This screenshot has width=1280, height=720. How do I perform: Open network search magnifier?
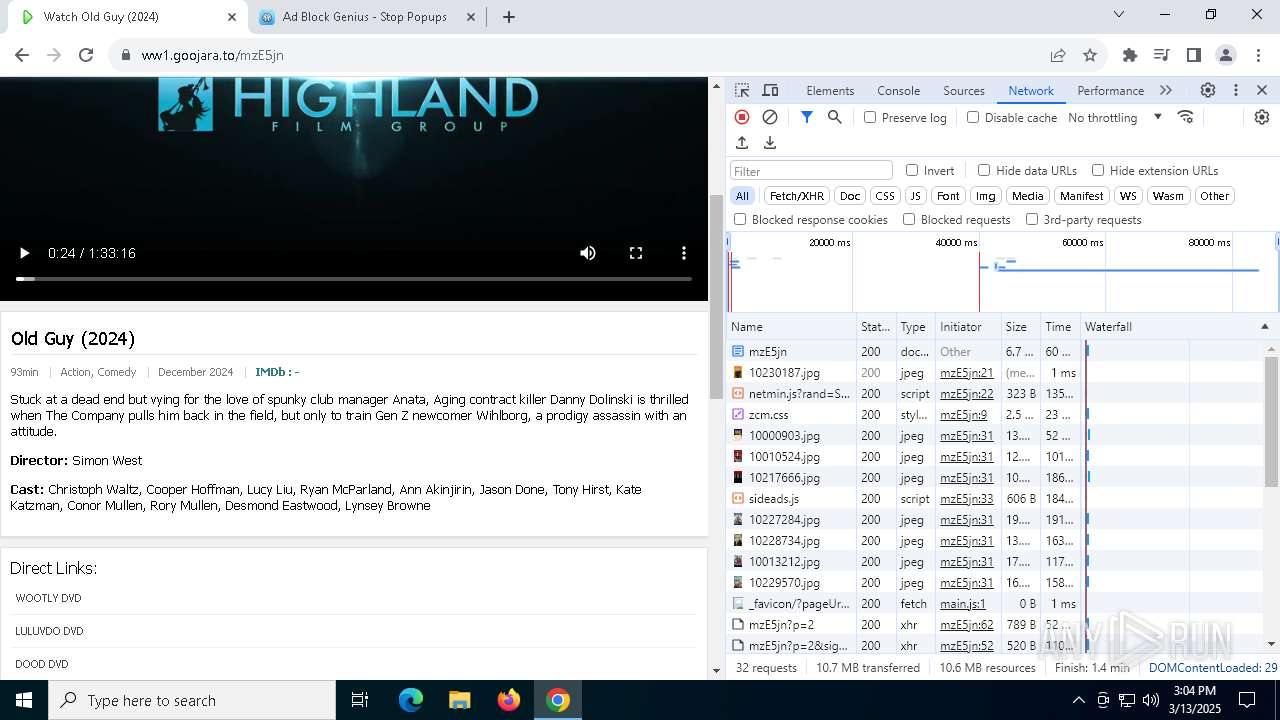(835, 117)
